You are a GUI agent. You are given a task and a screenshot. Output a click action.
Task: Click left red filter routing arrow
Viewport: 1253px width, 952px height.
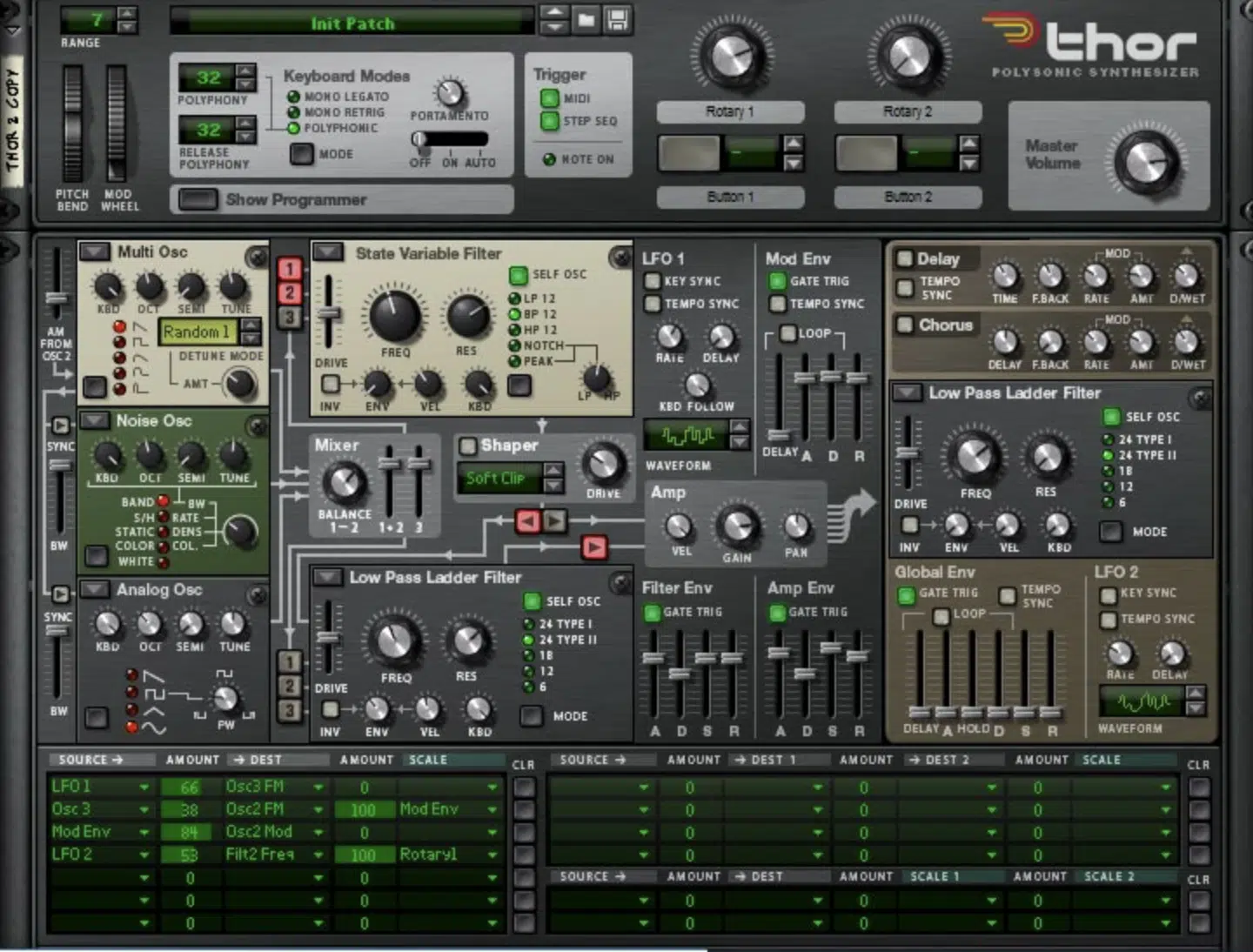click(x=527, y=520)
